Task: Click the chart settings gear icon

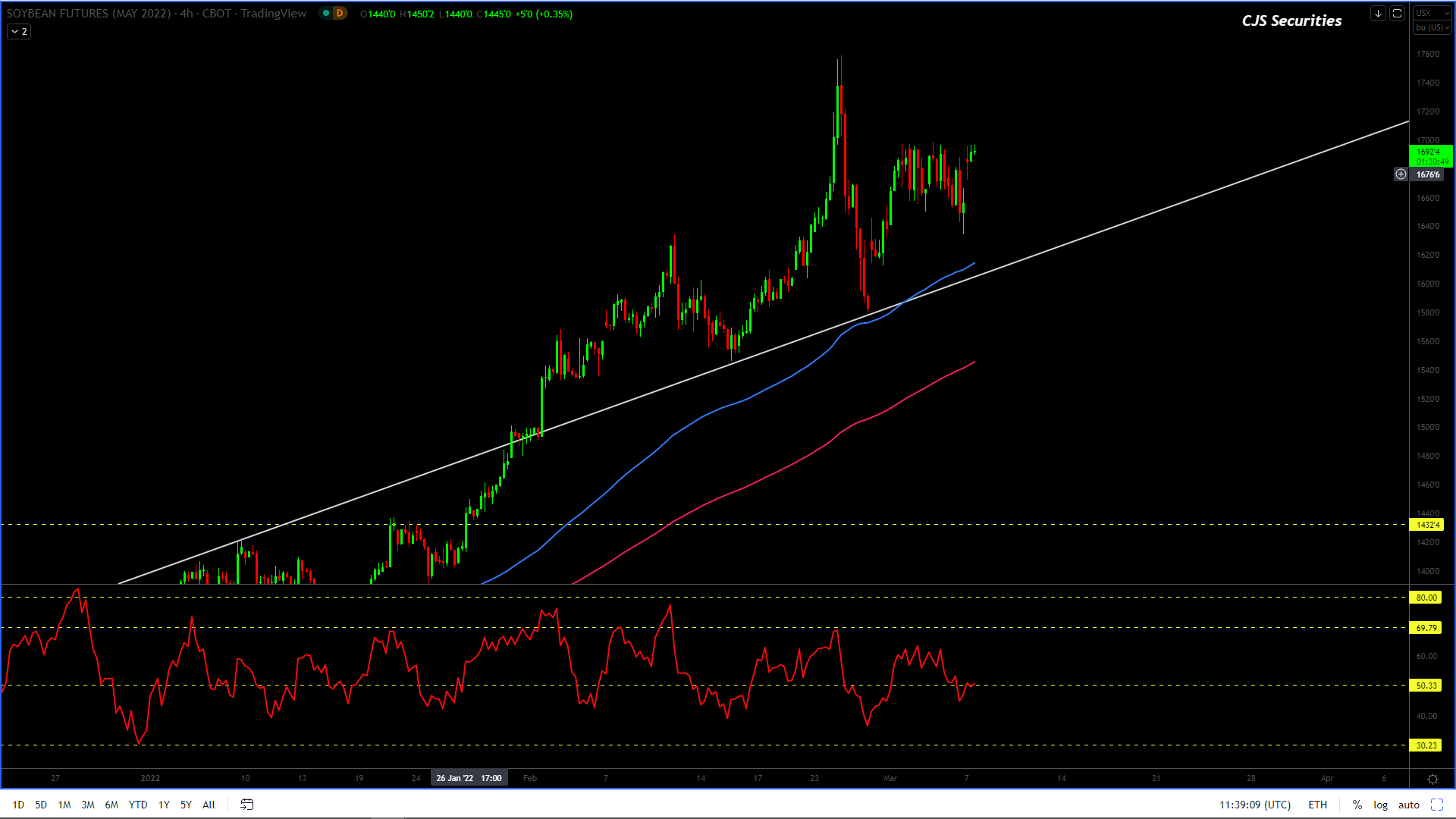Action: tap(1432, 779)
